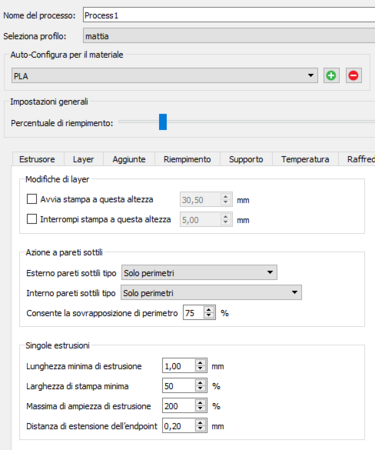Image resolution: width=375 pixels, height=450 pixels.
Task: Increase Lunghezza minima di estrusione value
Action: (200, 363)
